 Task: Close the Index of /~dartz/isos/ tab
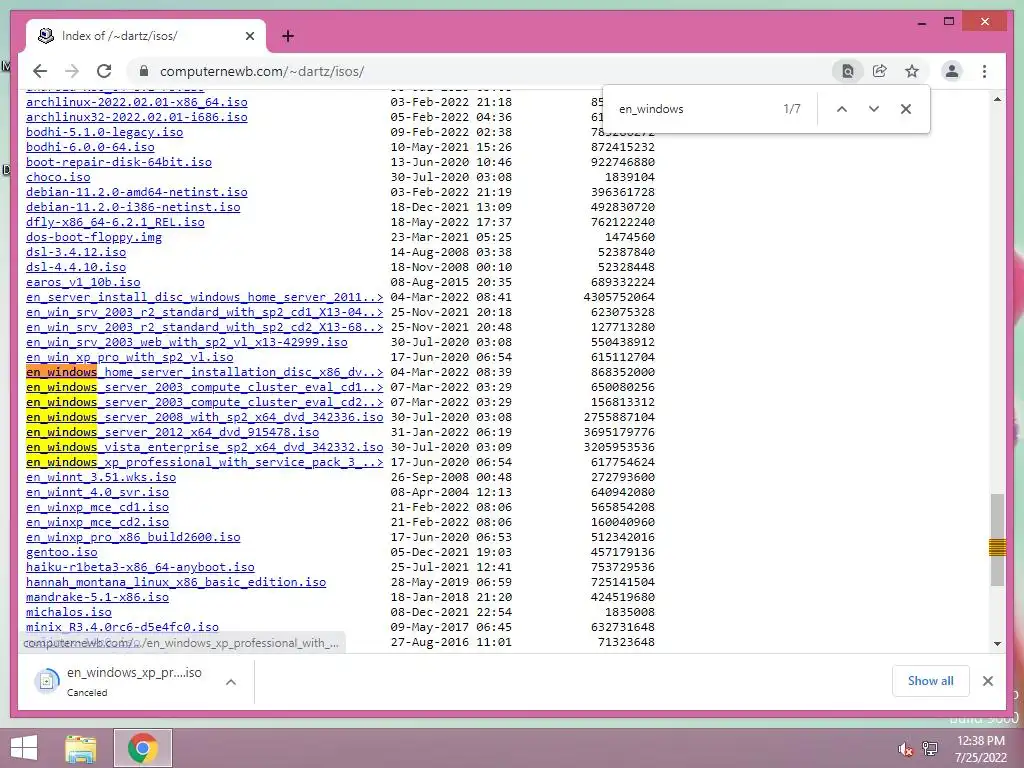(x=249, y=36)
